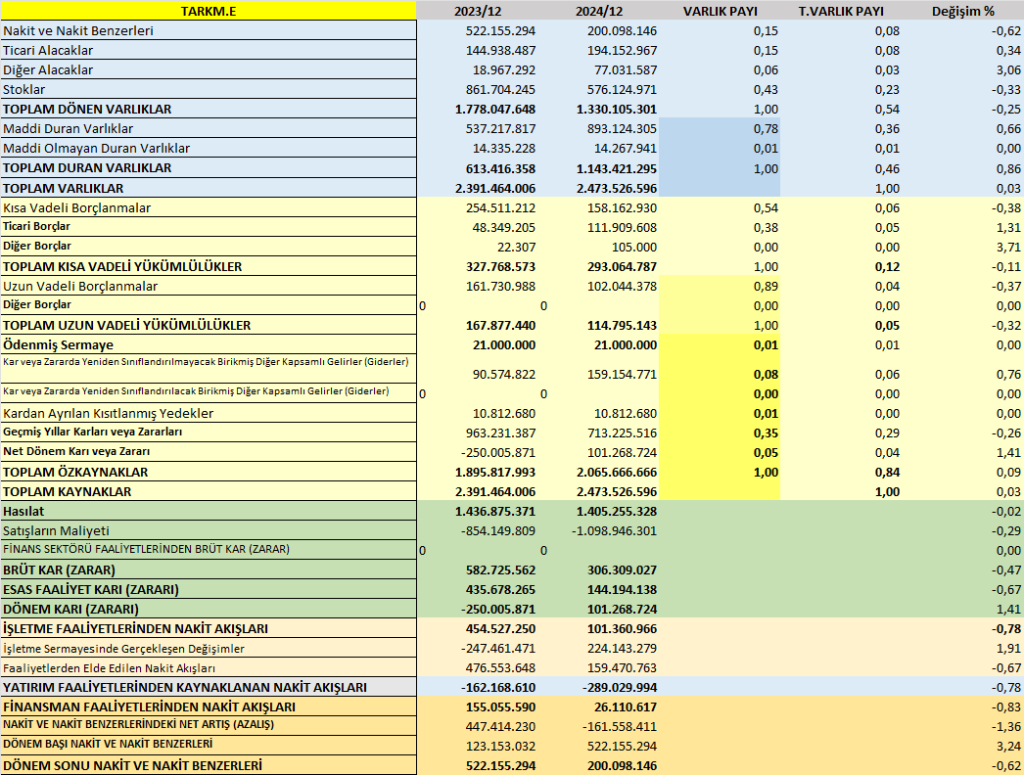The height and width of the screenshot is (775, 1024).
Task: Click the value 861.704.245 in Stoklar row
Action: (x=500, y=89)
